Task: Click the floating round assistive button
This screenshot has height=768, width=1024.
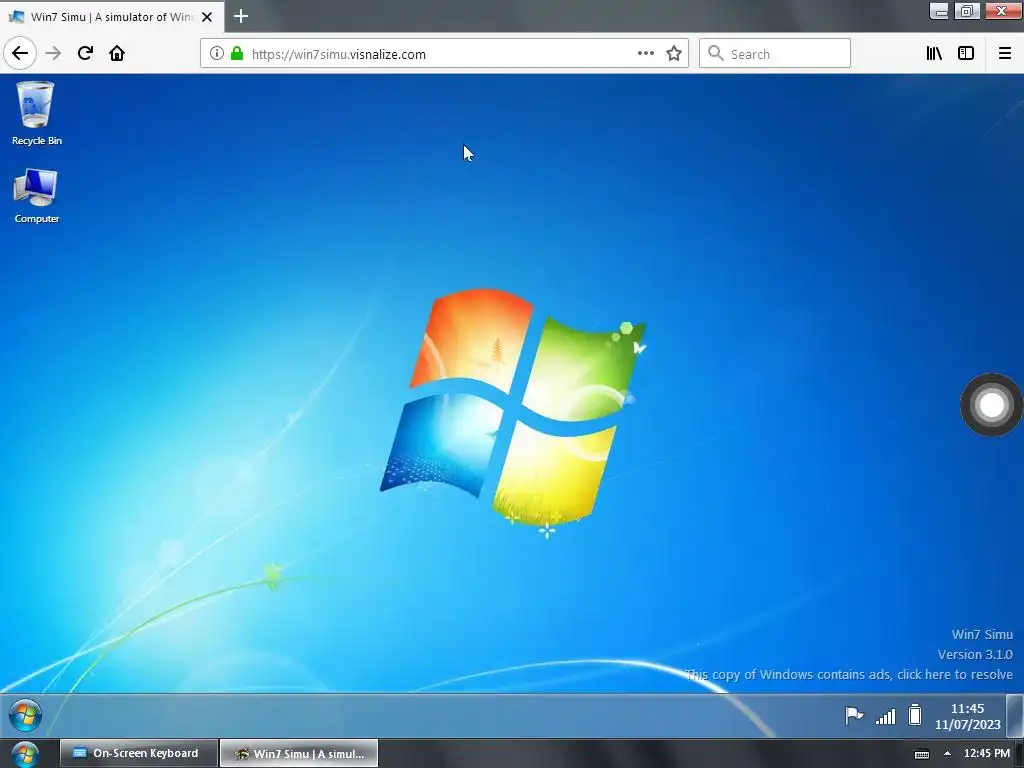Action: click(x=991, y=405)
